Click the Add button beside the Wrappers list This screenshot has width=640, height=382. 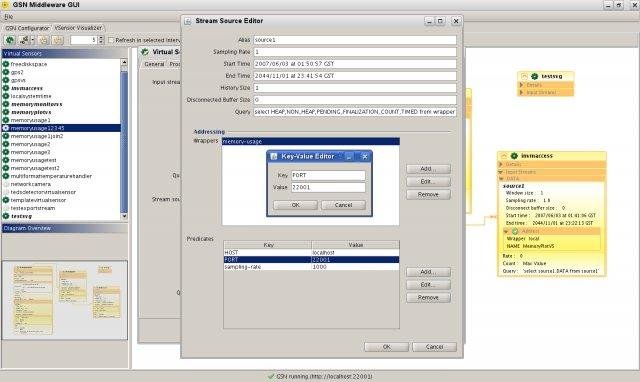pos(428,169)
